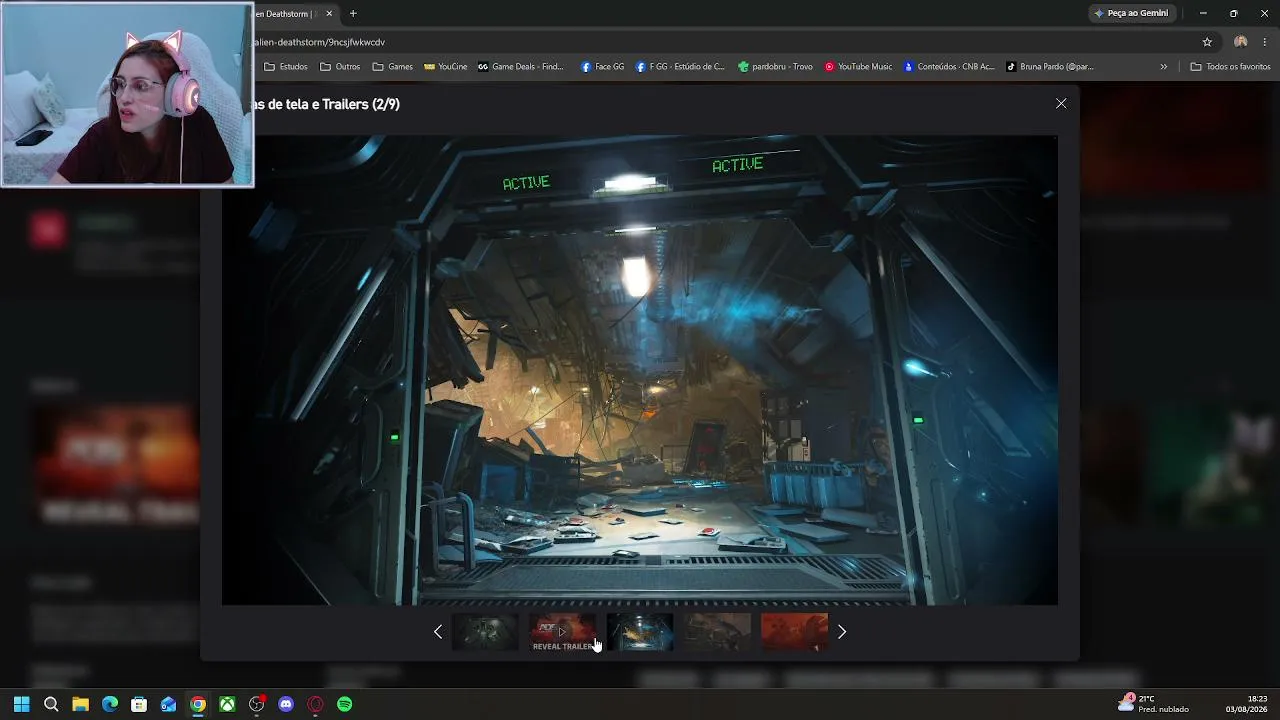Launch Microsoft Edge from the taskbar
This screenshot has height=720, width=1280.
pos(110,704)
